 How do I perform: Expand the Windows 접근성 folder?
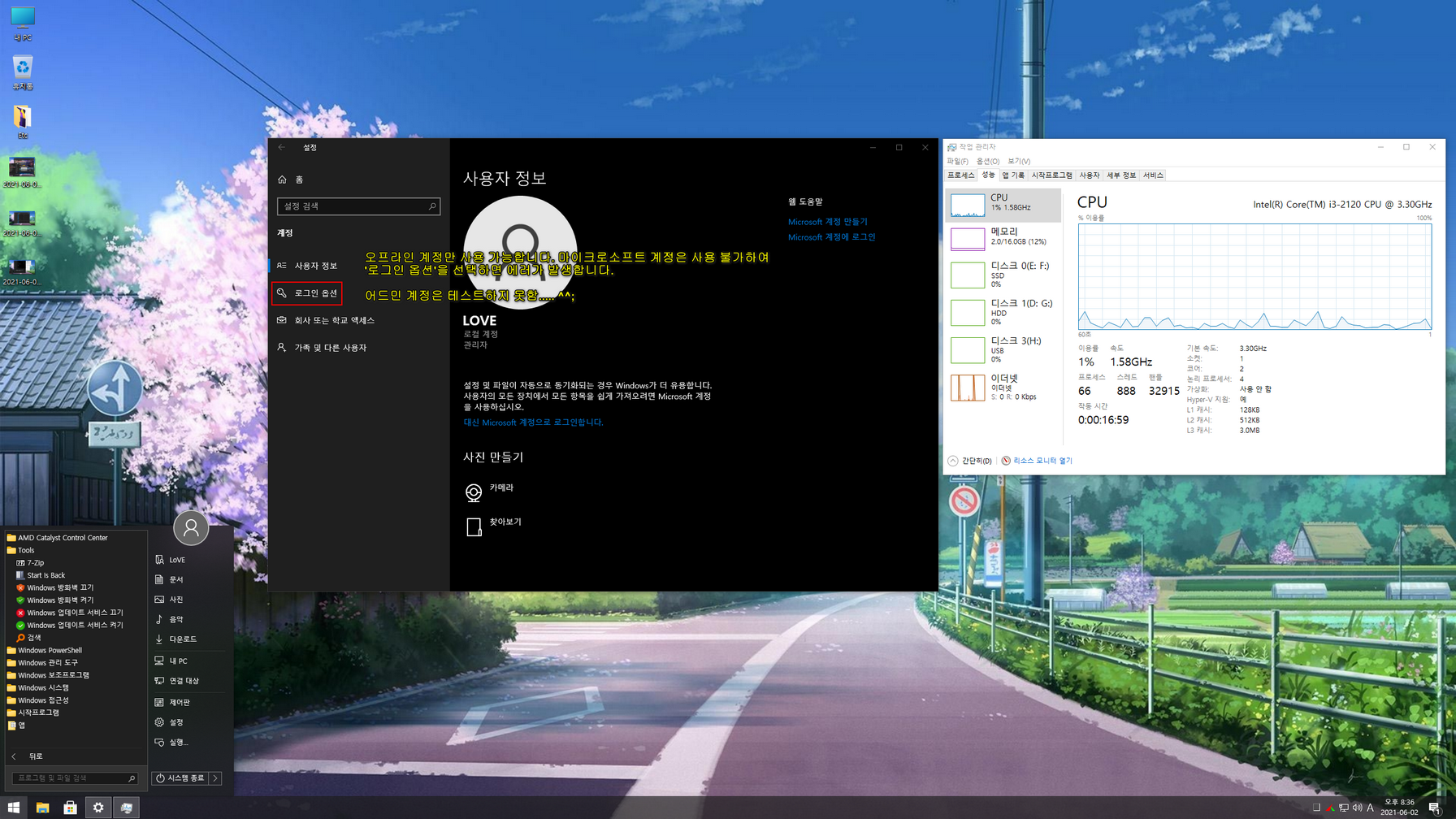37,700
